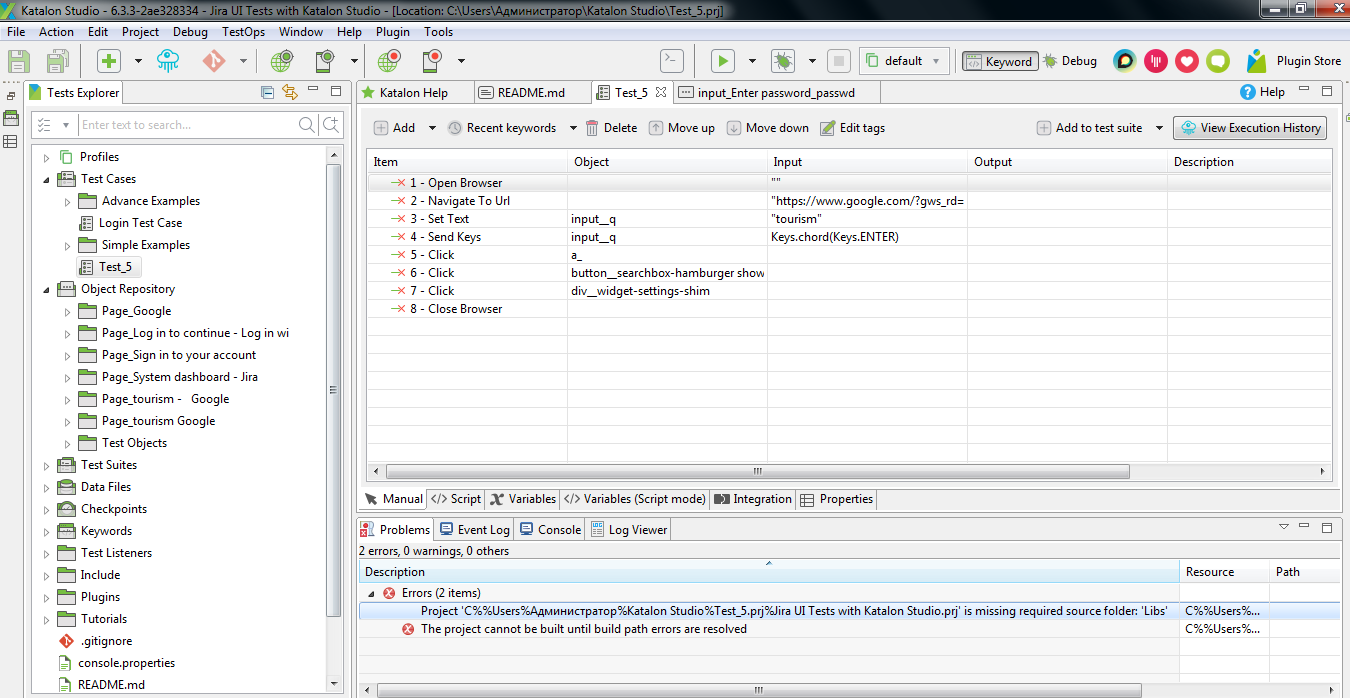The height and width of the screenshot is (698, 1350).
Task: Start Record Web globe icon
Action: [x=388, y=61]
